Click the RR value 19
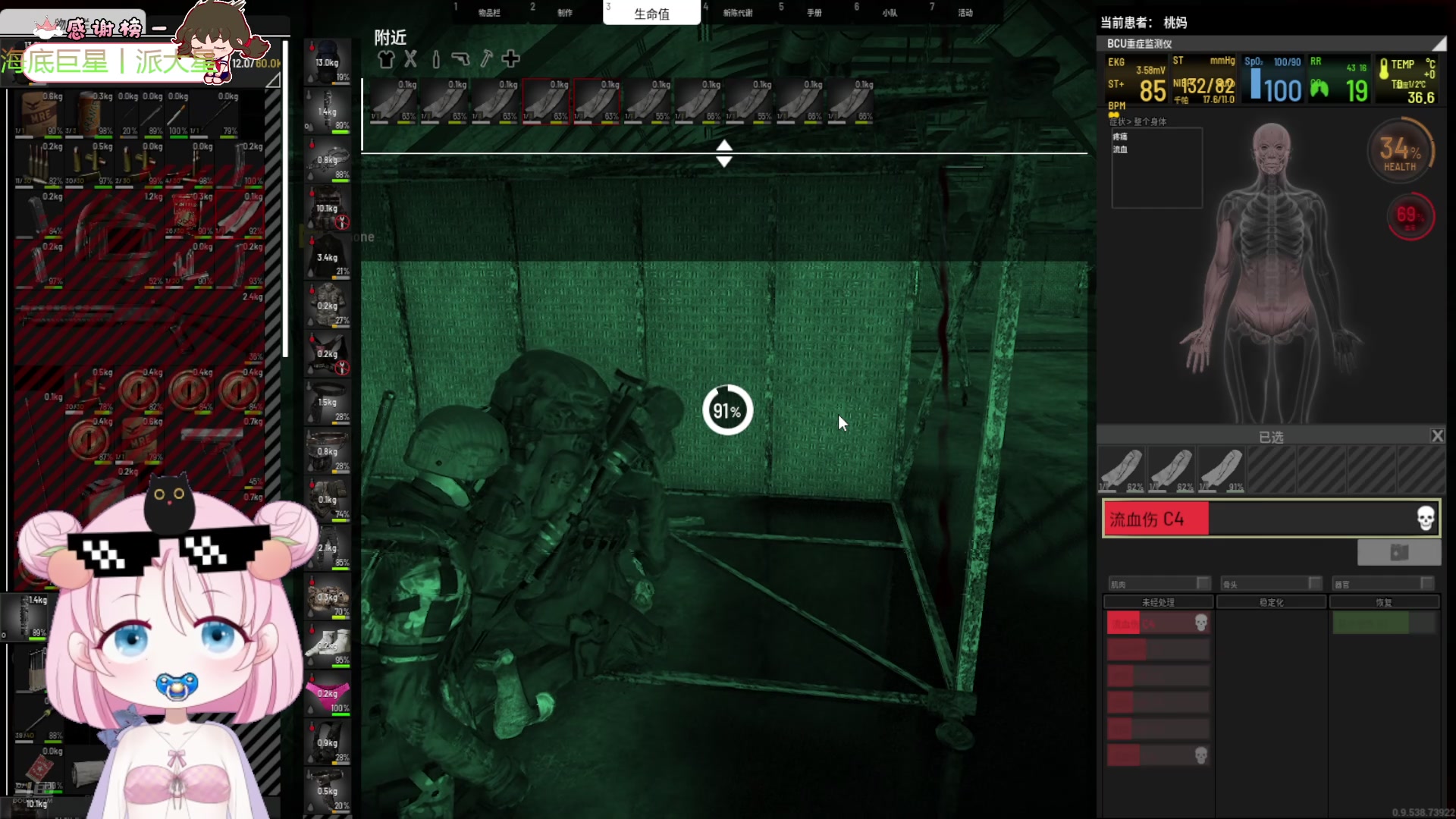 (1356, 92)
